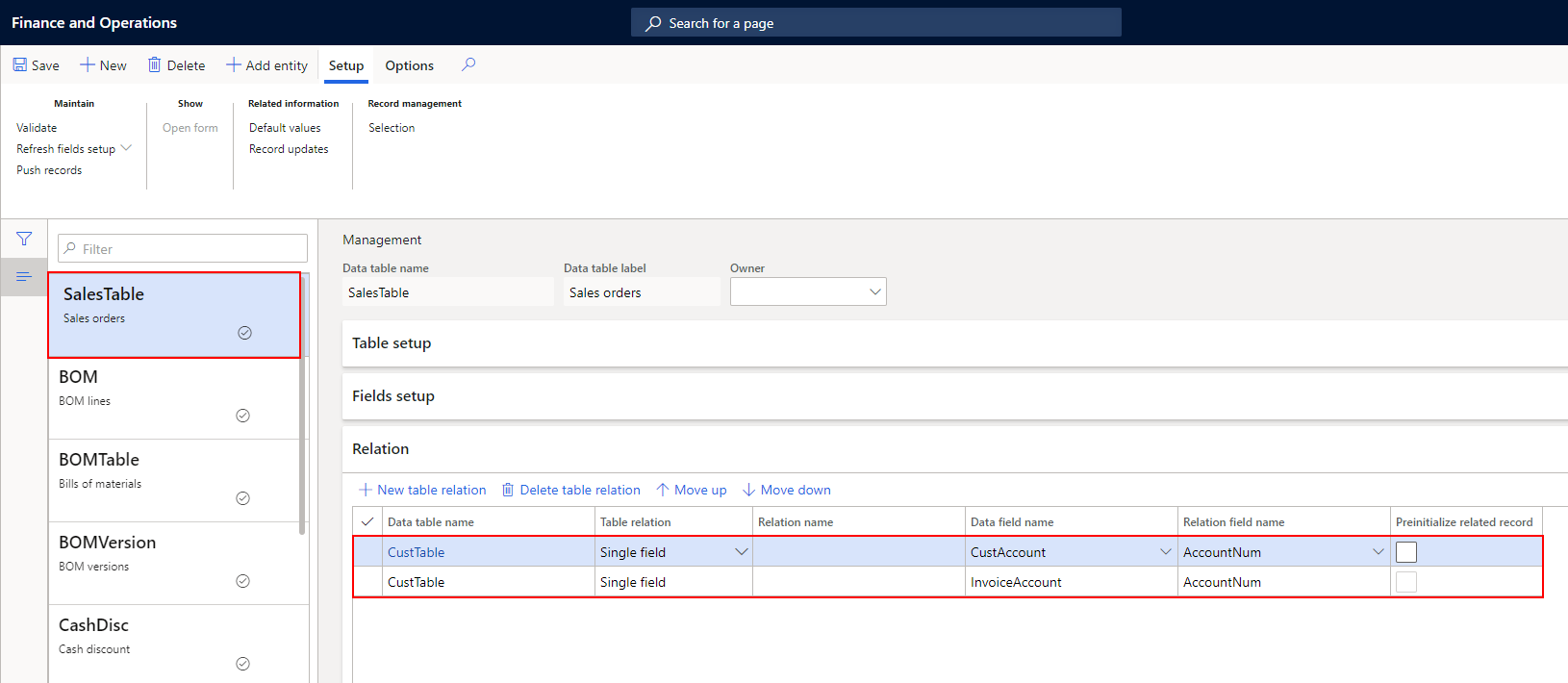Check Preinitialize box for InvoiceAccount row
The image size is (1568, 683).
[1405, 582]
